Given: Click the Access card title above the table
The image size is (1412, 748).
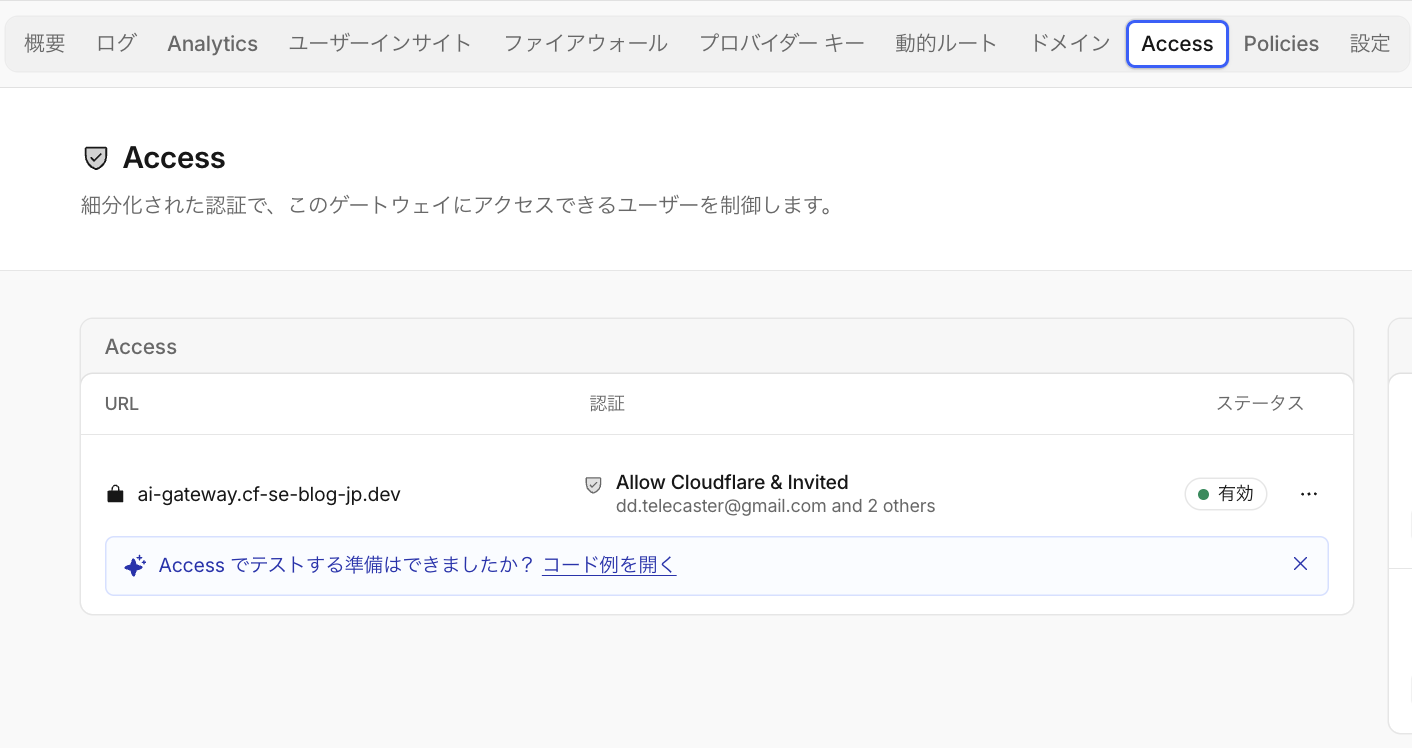Looking at the screenshot, I should (x=141, y=347).
